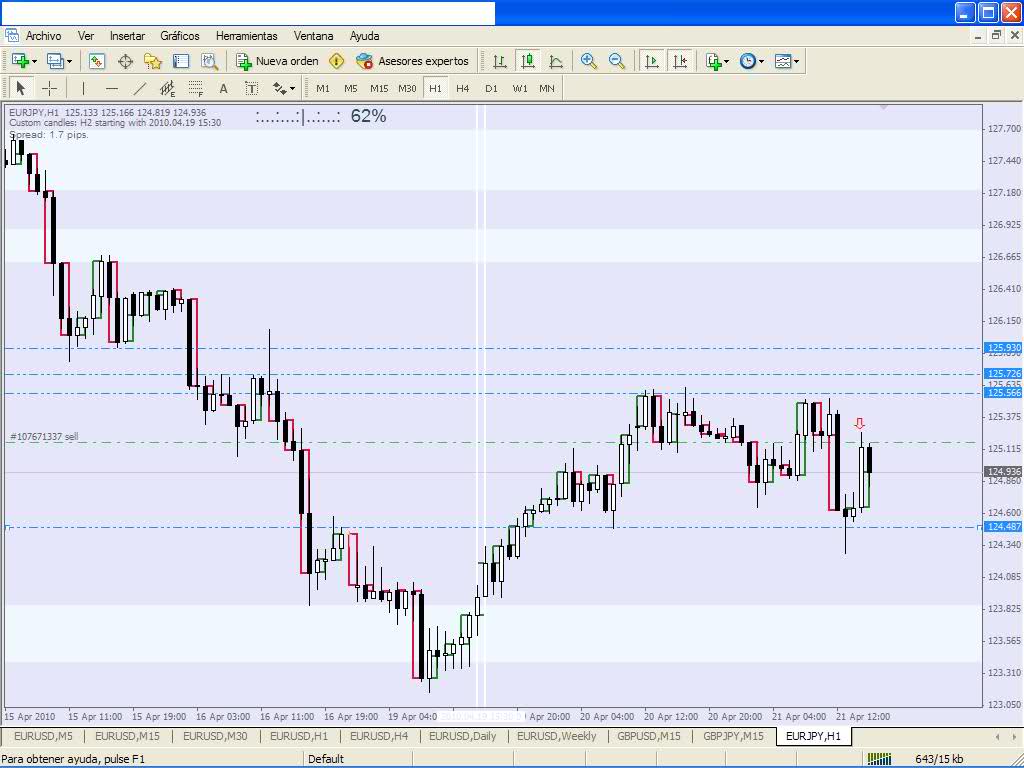Select the vertical line tool

click(x=83, y=88)
